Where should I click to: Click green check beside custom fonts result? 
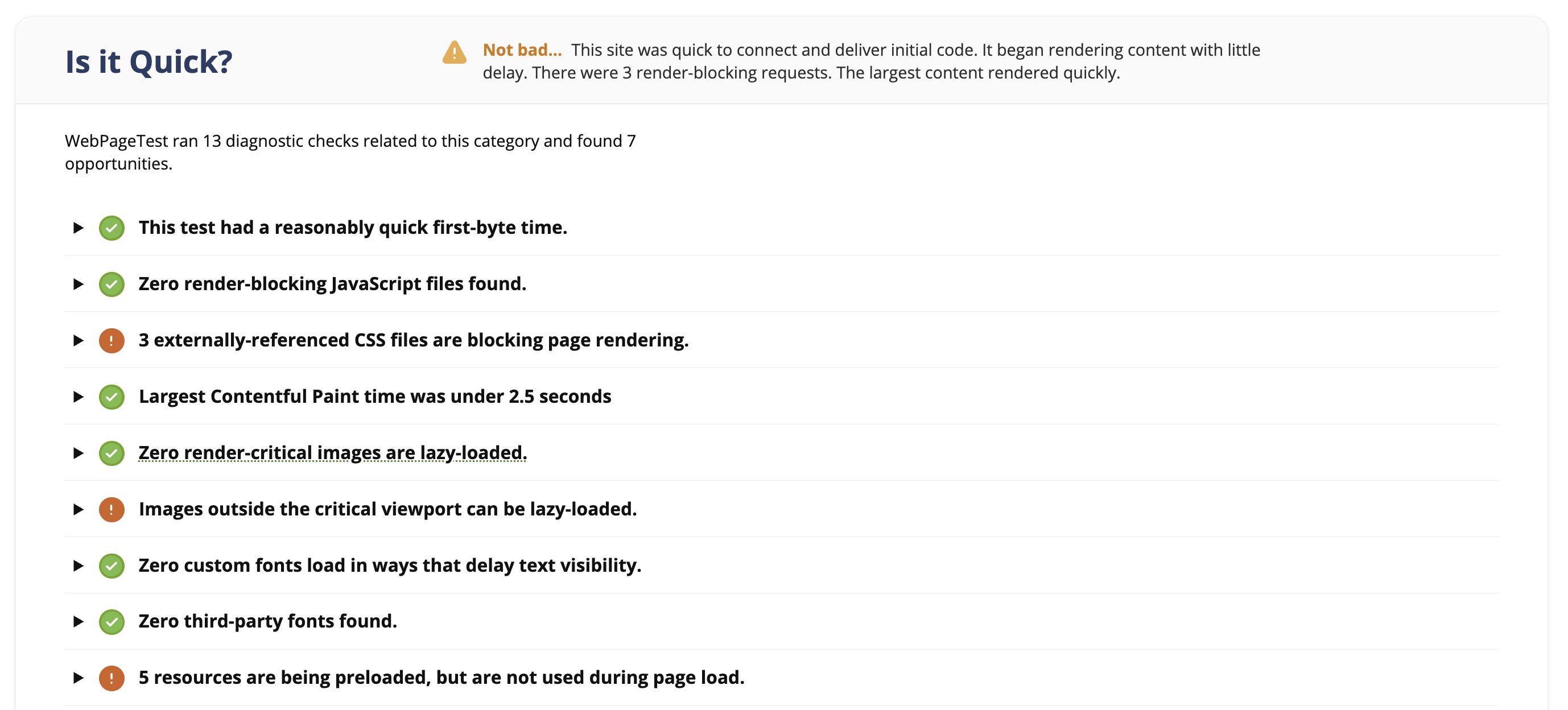coord(112,565)
